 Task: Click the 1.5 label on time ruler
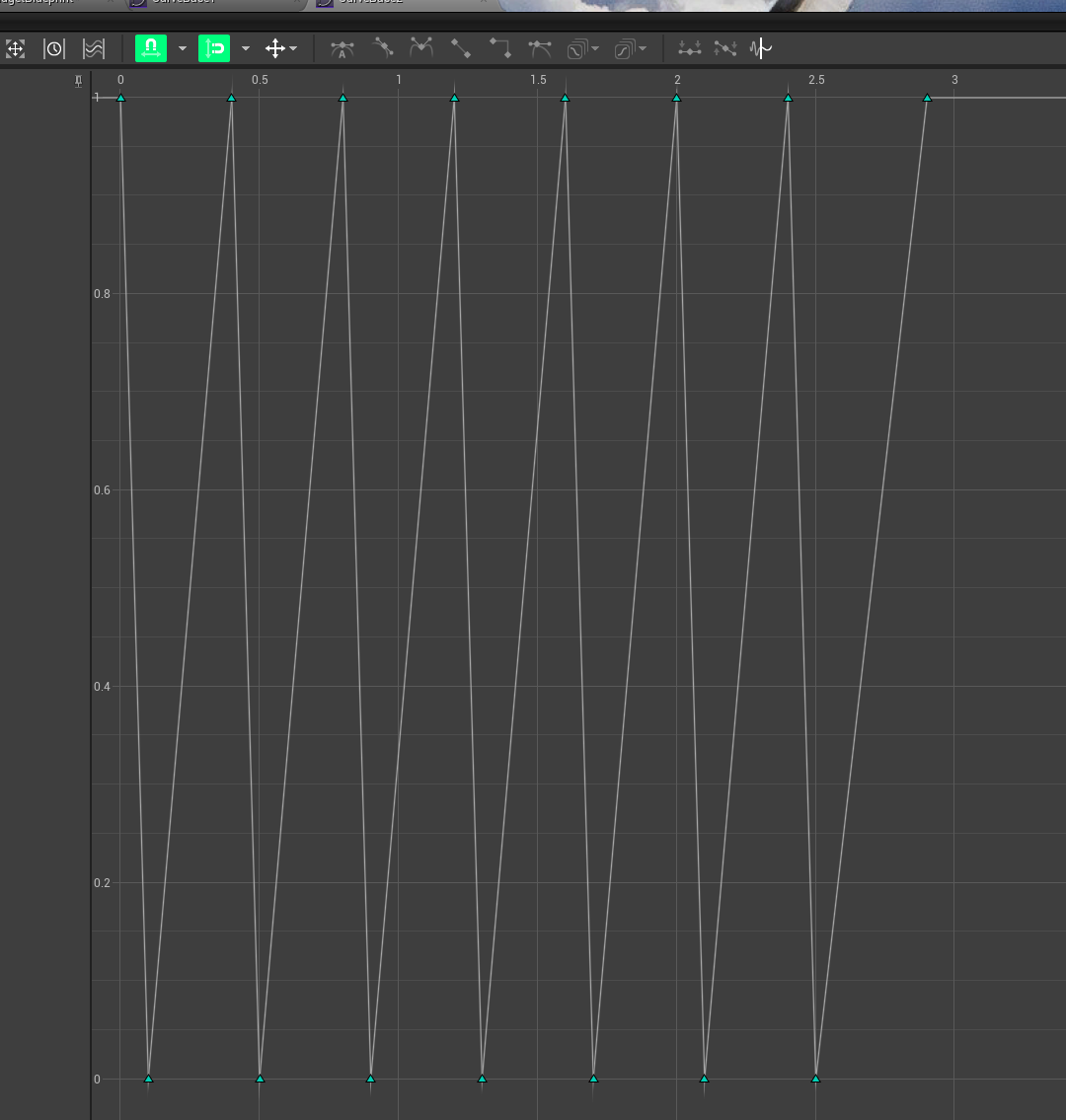pyautogui.click(x=538, y=80)
